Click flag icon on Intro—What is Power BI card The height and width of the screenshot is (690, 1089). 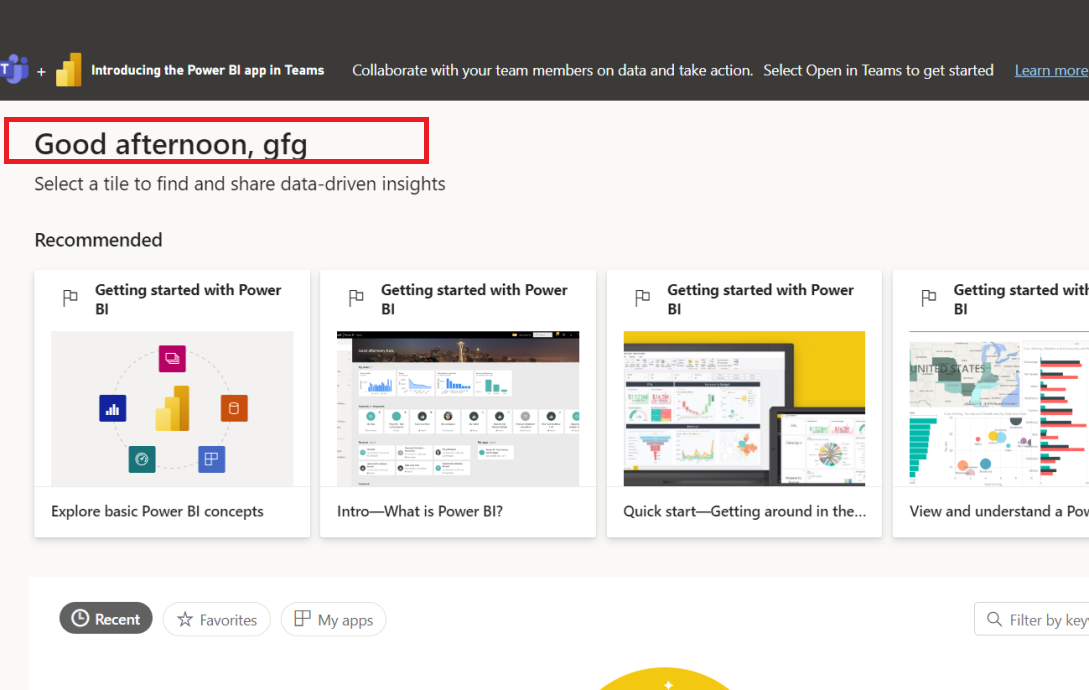[x=356, y=298]
